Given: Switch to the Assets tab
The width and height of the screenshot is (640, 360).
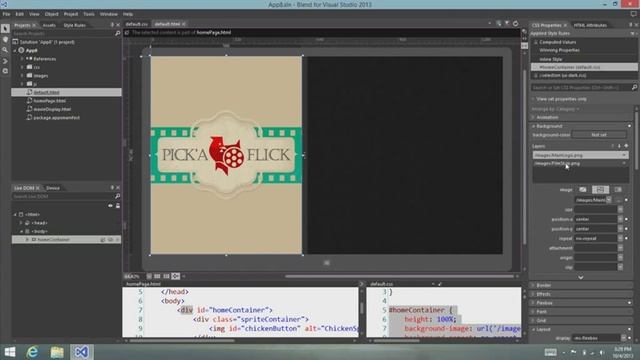Looking at the screenshot, I should 49,25.
